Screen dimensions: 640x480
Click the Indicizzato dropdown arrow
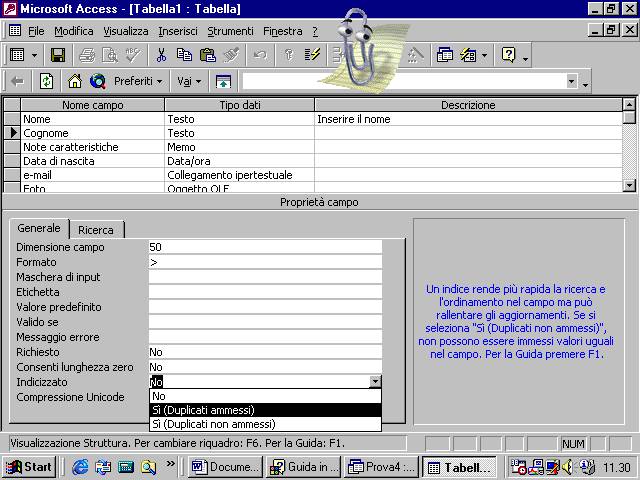pos(376,382)
